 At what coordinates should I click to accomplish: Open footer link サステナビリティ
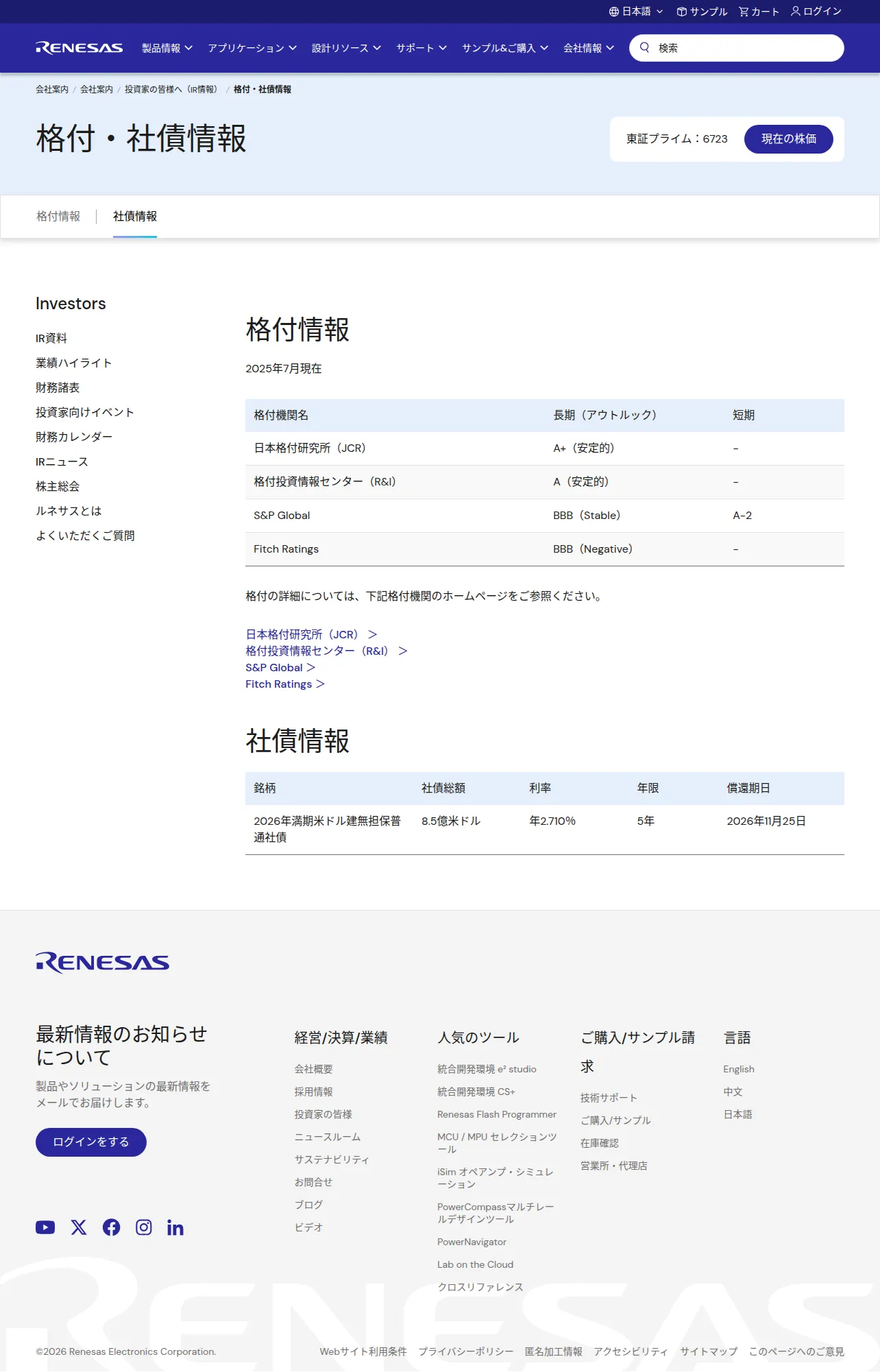pos(332,1159)
